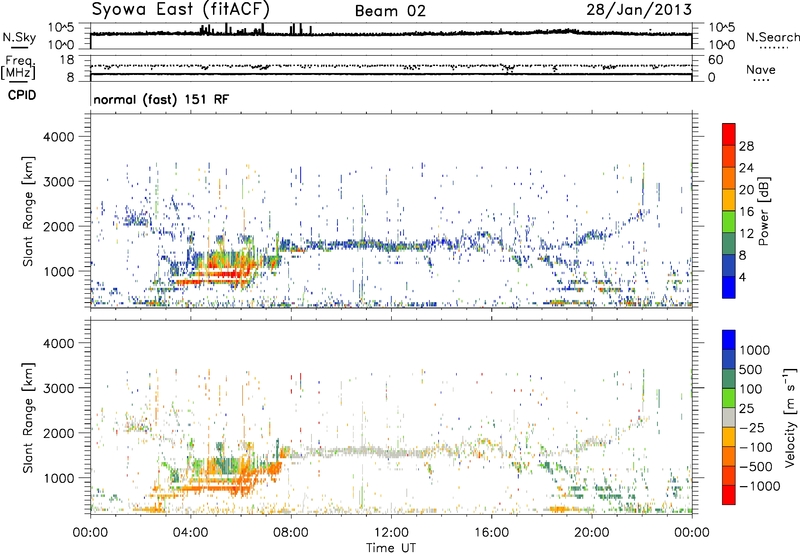Image resolution: width=800 pixels, height=554 pixels.
Task: Click the '04:00' time axis tick label
Action: pyautogui.click(x=190, y=533)
